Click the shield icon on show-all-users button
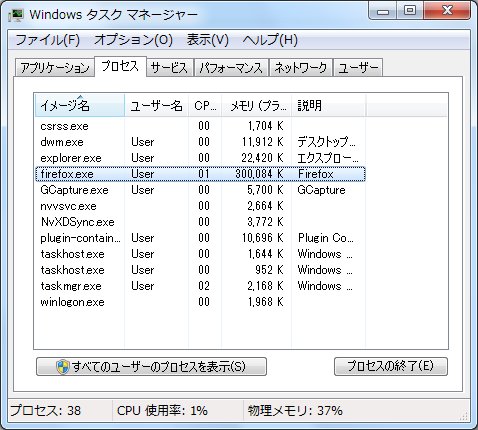Image resolution: width=478 pixels, height=430 pixels. tap(62, 367)
